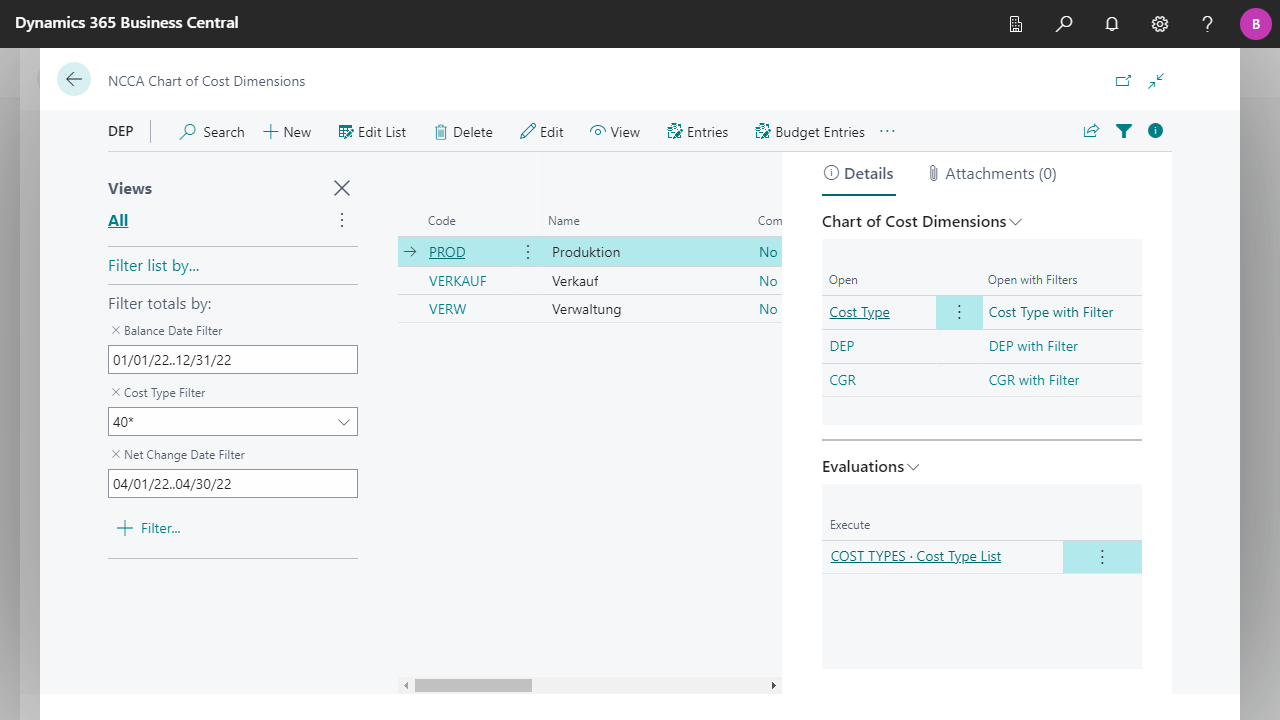This screenshot has width=1280, height=720.
Task: Toggle the FactBox information icon
Action: tap(1156, 131)
